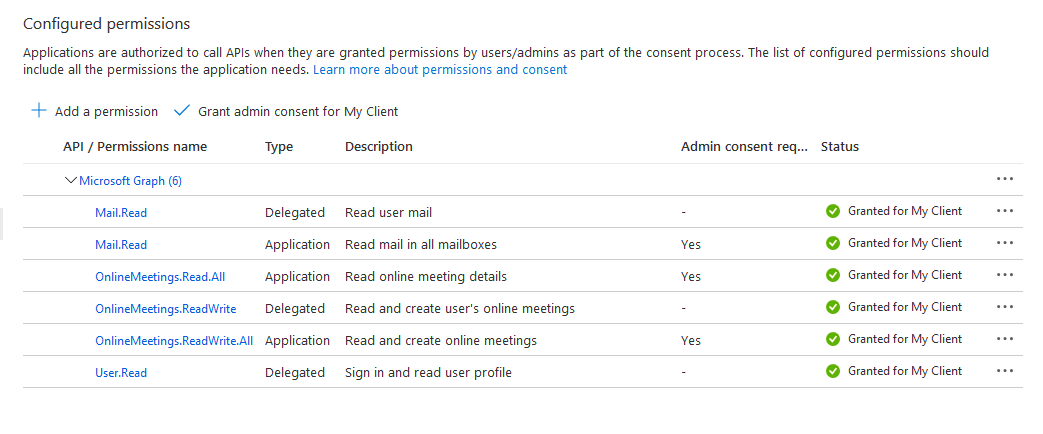The width and height of the screenshot is (1043, 434).
Task: Click the plus icon for Add a permission
Action: [x=39, y=111]
